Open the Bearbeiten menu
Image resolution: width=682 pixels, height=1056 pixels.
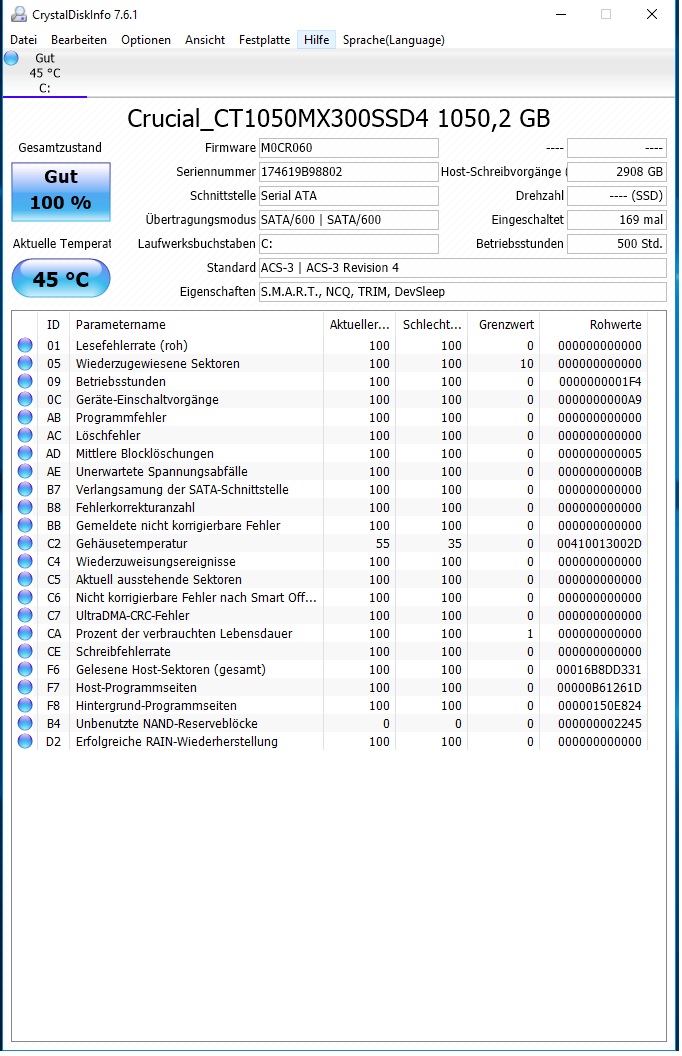click(79, 40)
